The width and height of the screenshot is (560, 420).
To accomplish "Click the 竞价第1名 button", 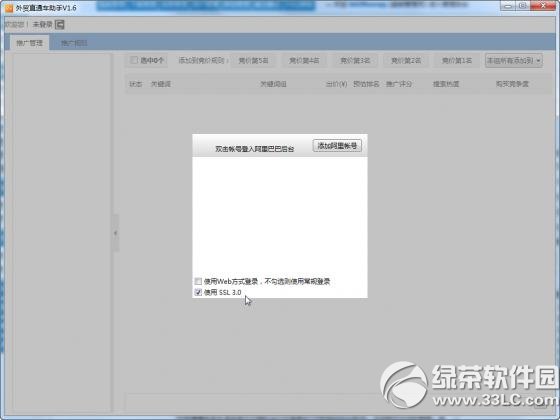I will click(456, 61).
